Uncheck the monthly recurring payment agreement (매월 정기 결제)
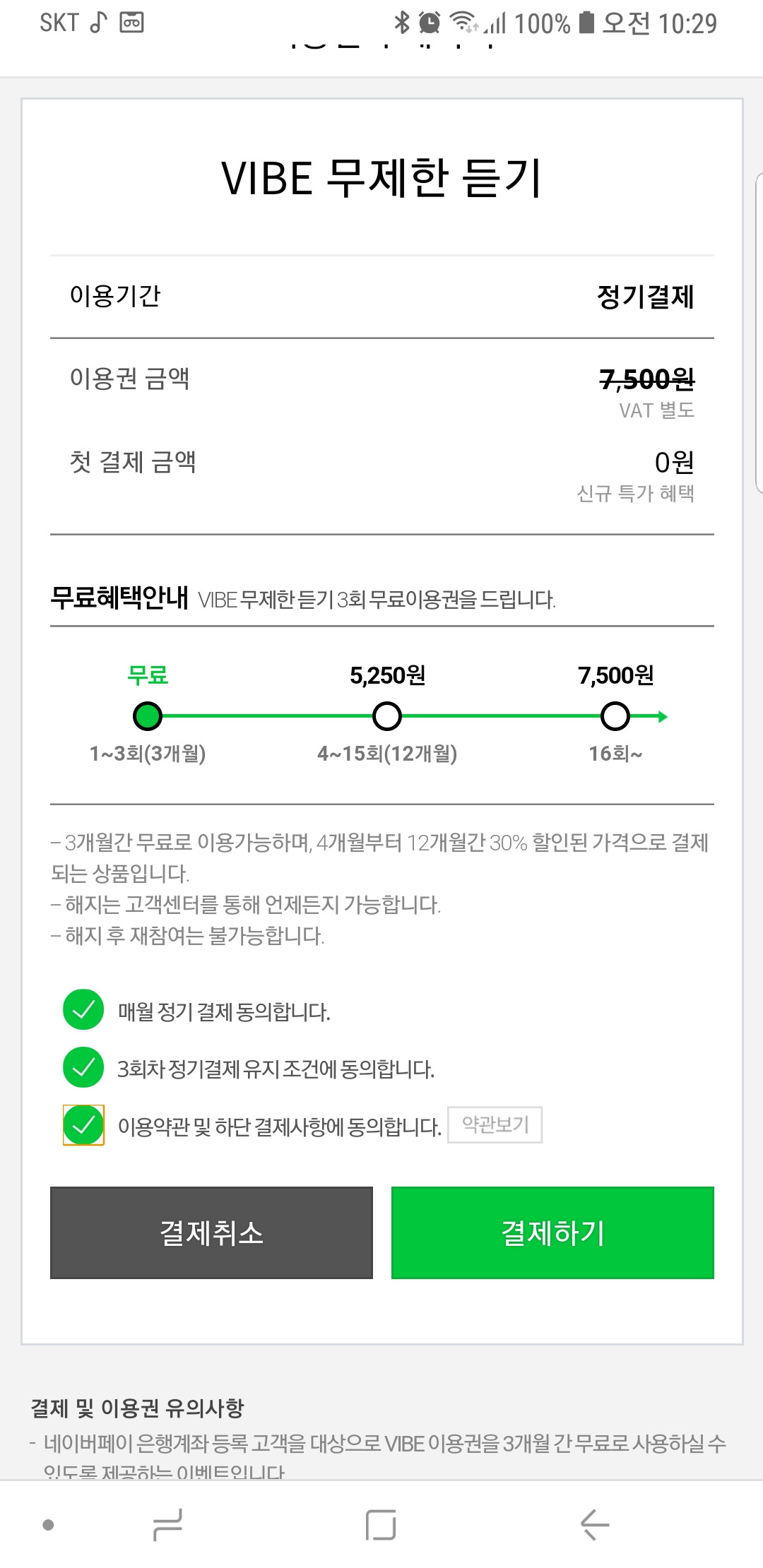Image resolution: width=763 pixels, height=1568 pixels. 83,1010
